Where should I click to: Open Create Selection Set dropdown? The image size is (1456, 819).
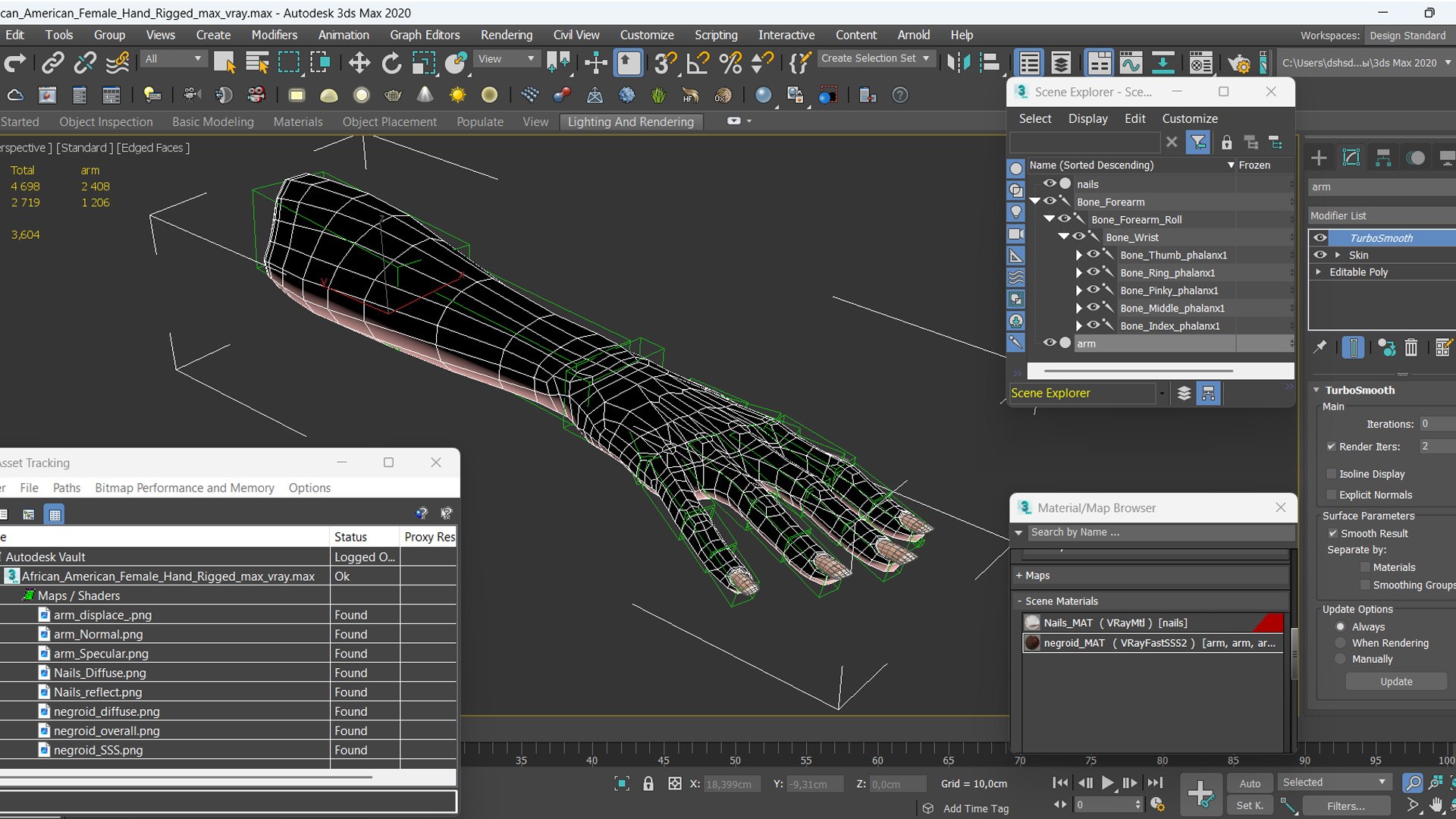click(875, 58)
